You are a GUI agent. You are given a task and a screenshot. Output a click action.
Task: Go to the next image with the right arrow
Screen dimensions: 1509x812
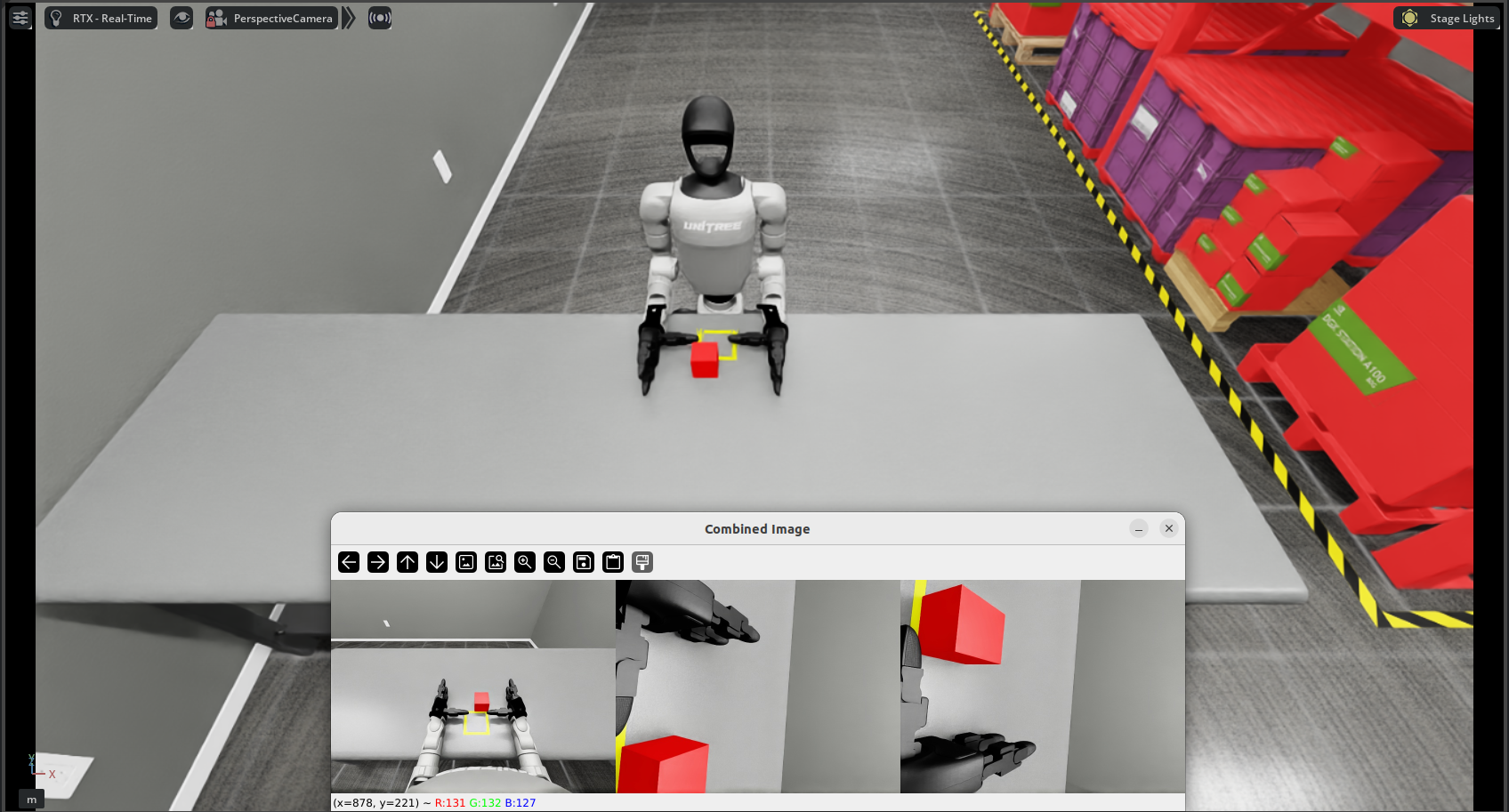(x=377, y=562)
